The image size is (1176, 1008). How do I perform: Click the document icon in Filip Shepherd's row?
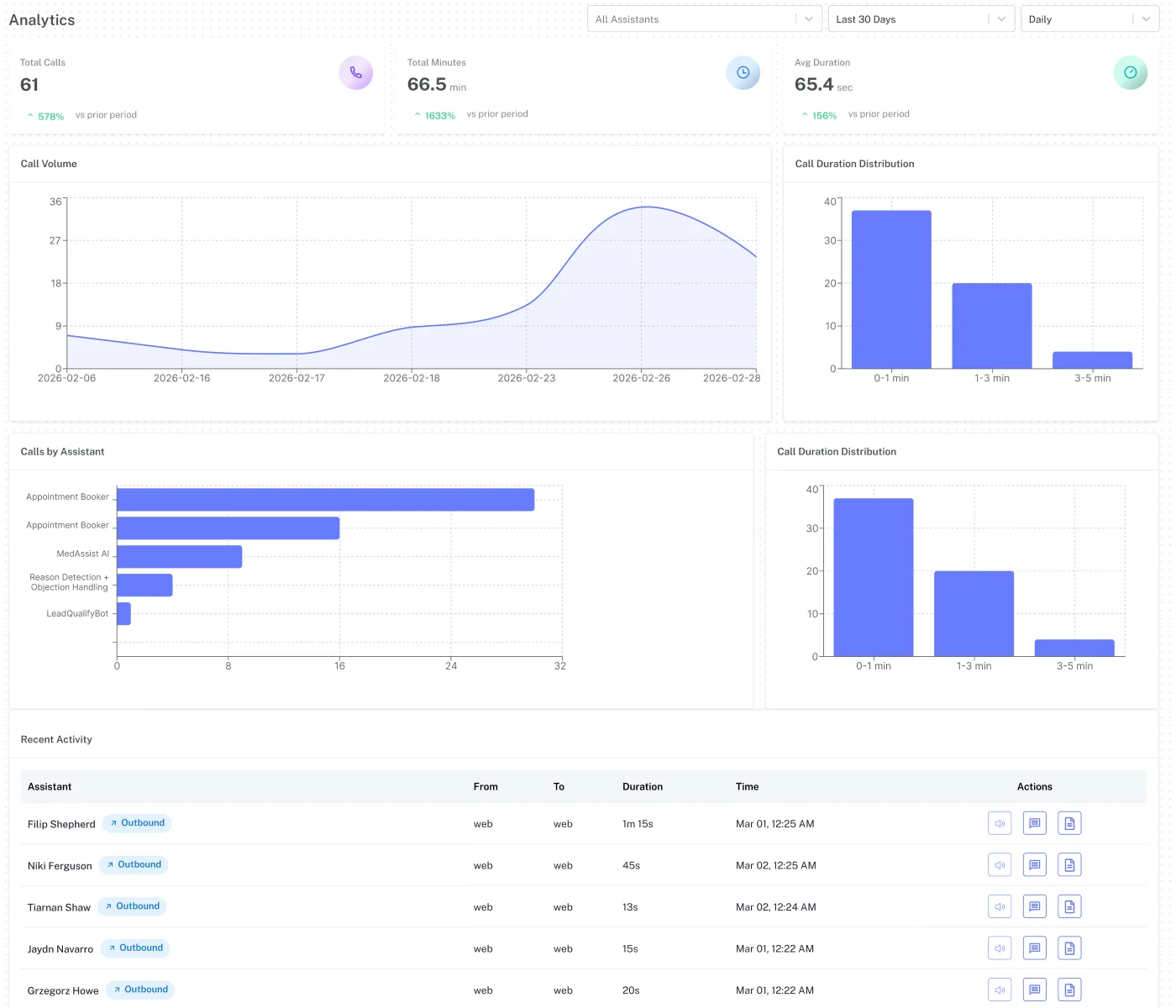(1069, 823)
